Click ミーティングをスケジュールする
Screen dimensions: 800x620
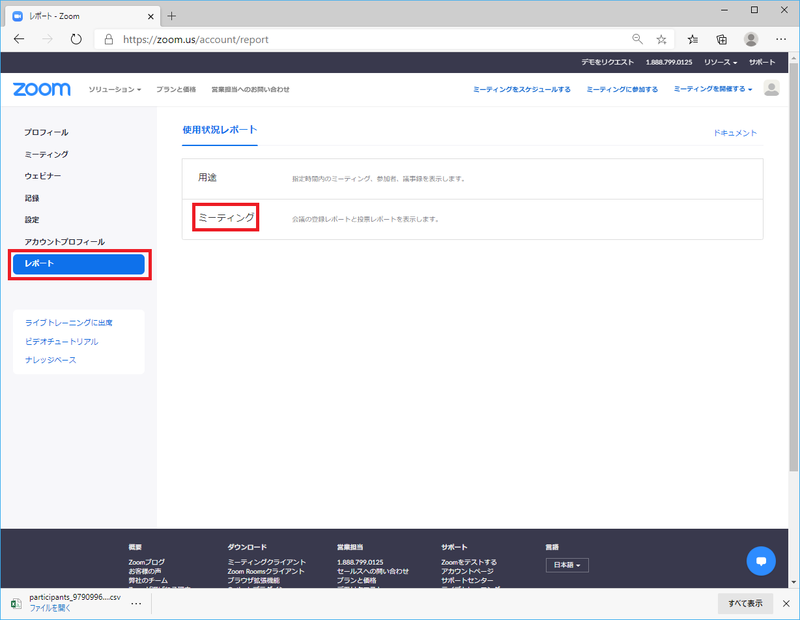(522, 89)
